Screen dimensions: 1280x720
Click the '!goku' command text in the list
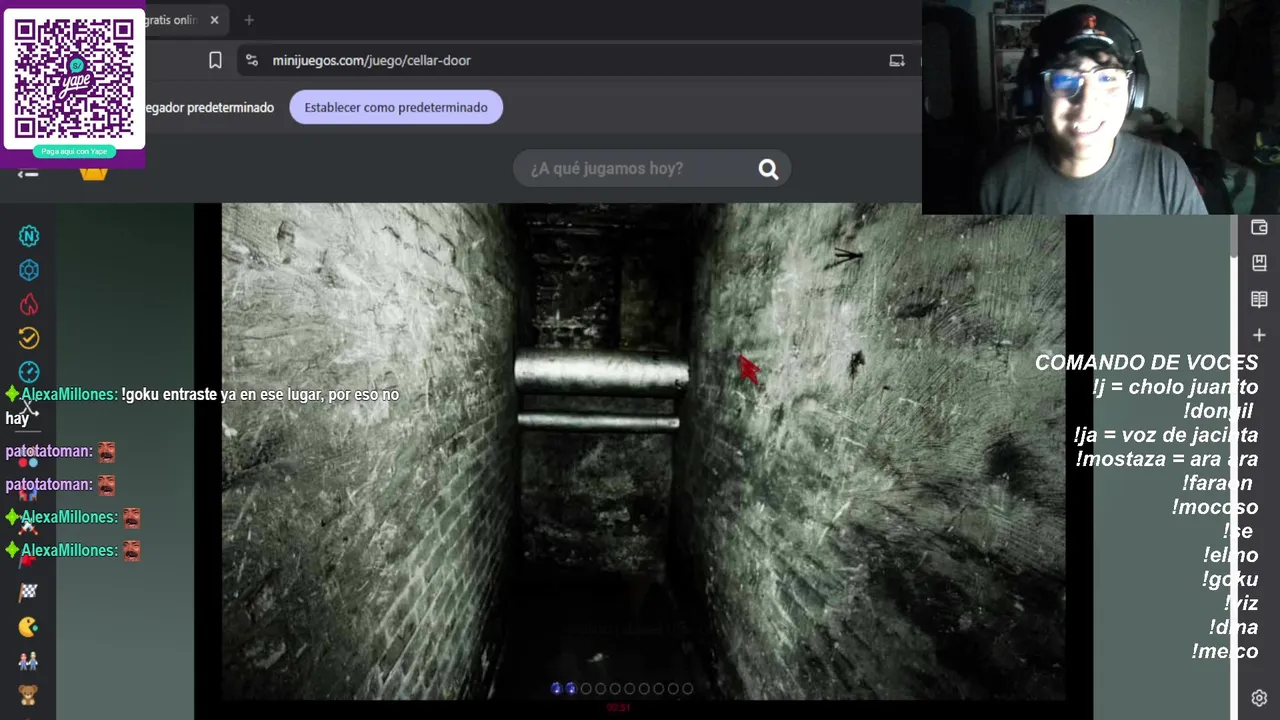coord(1230,579)
